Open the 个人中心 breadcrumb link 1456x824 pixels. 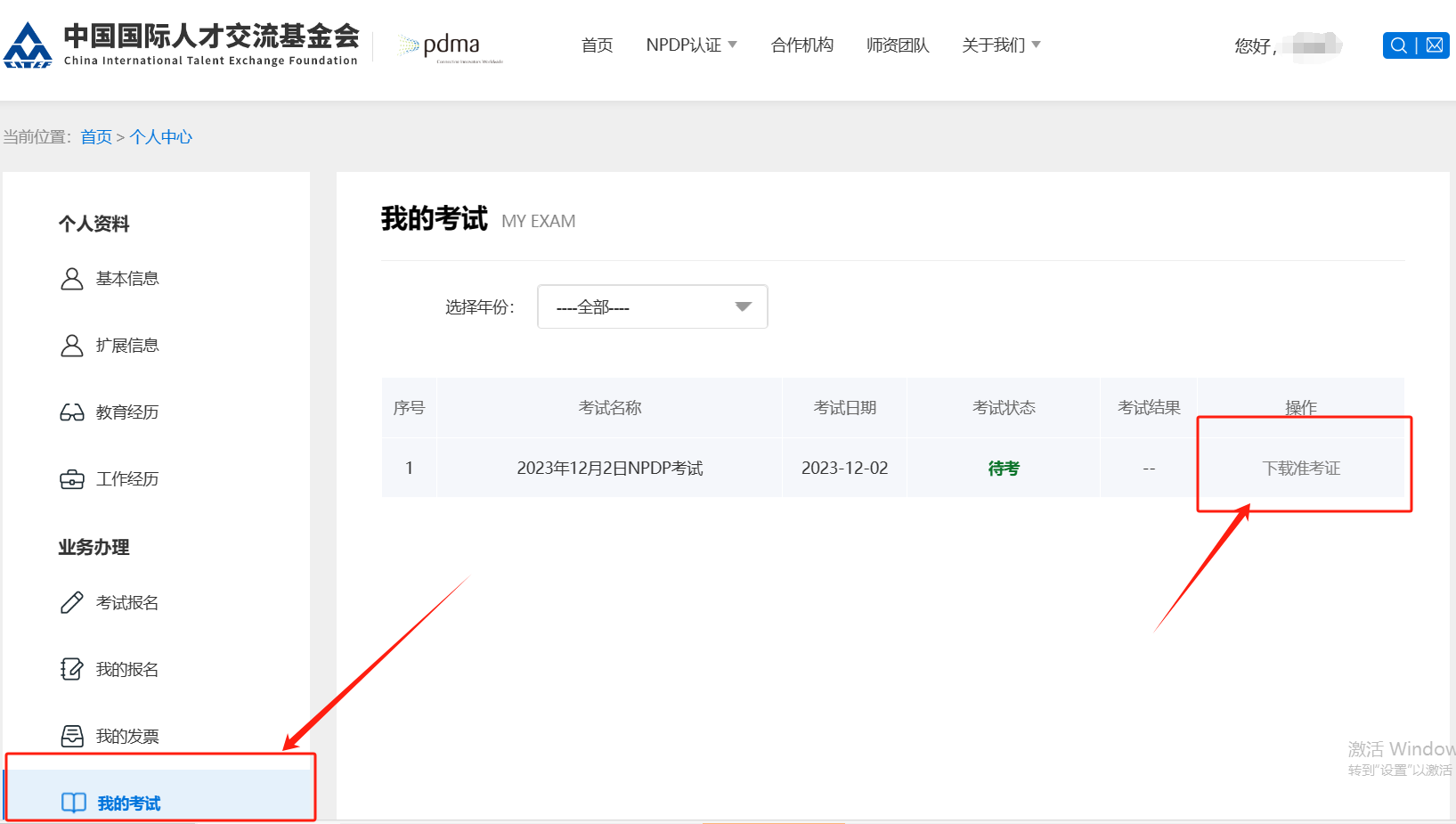(161, 137)
